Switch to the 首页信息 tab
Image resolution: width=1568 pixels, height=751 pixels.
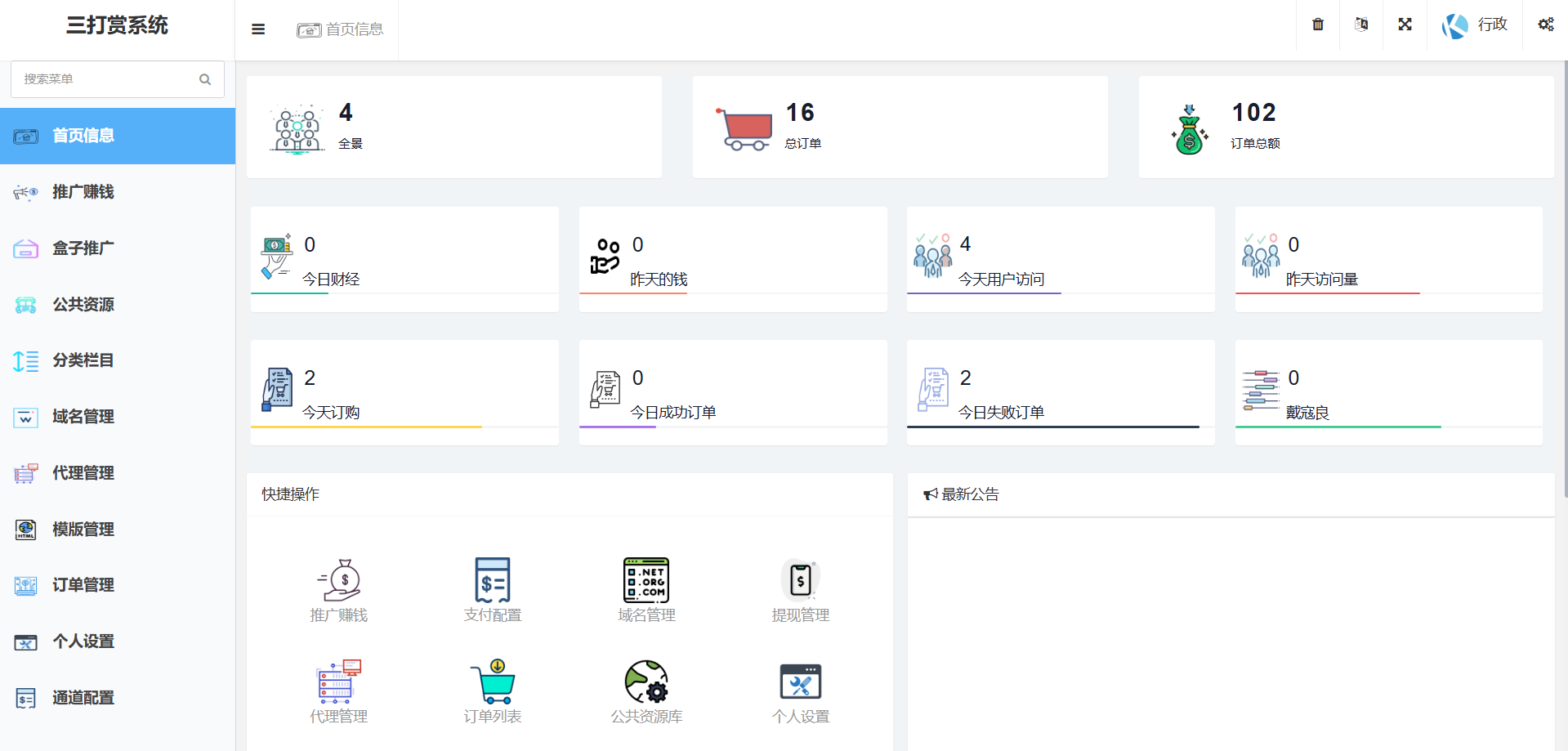pos(341,29)
